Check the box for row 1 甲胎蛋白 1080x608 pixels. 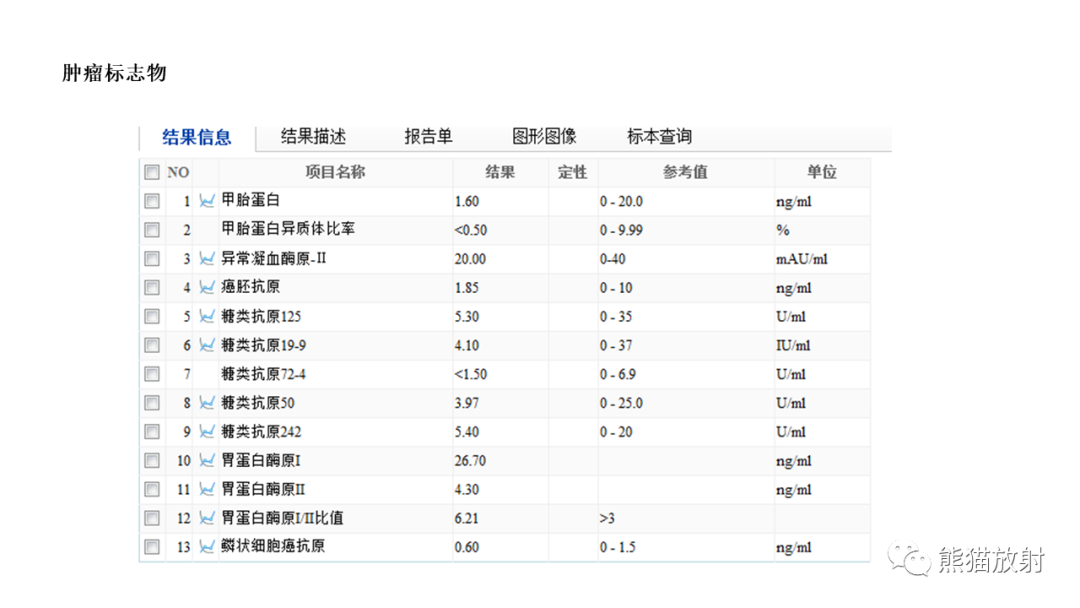click(x=152, y=201)
